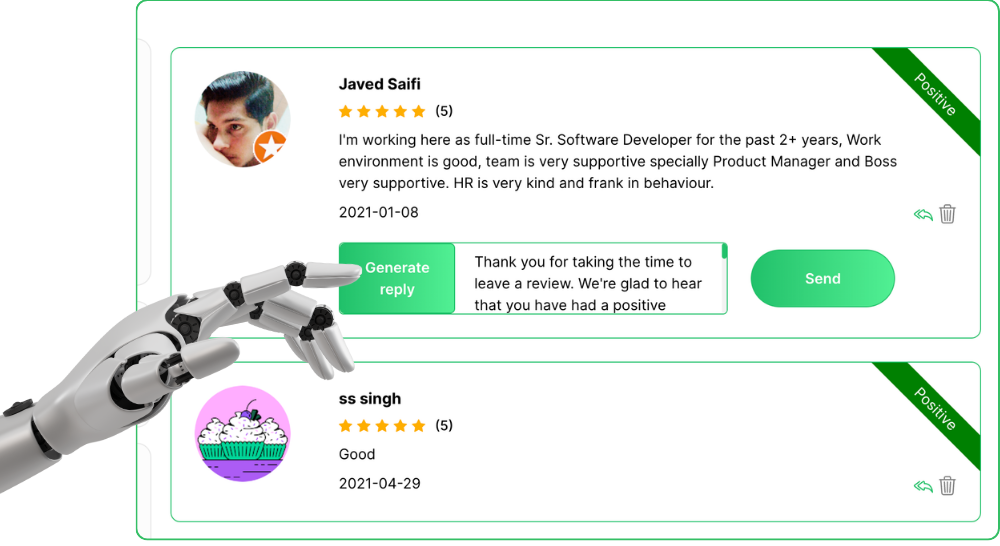Screen dimensions: 1000x546
Task: Delete Javed Saifi's review with trash icon
Action: (x=948, y=214)
